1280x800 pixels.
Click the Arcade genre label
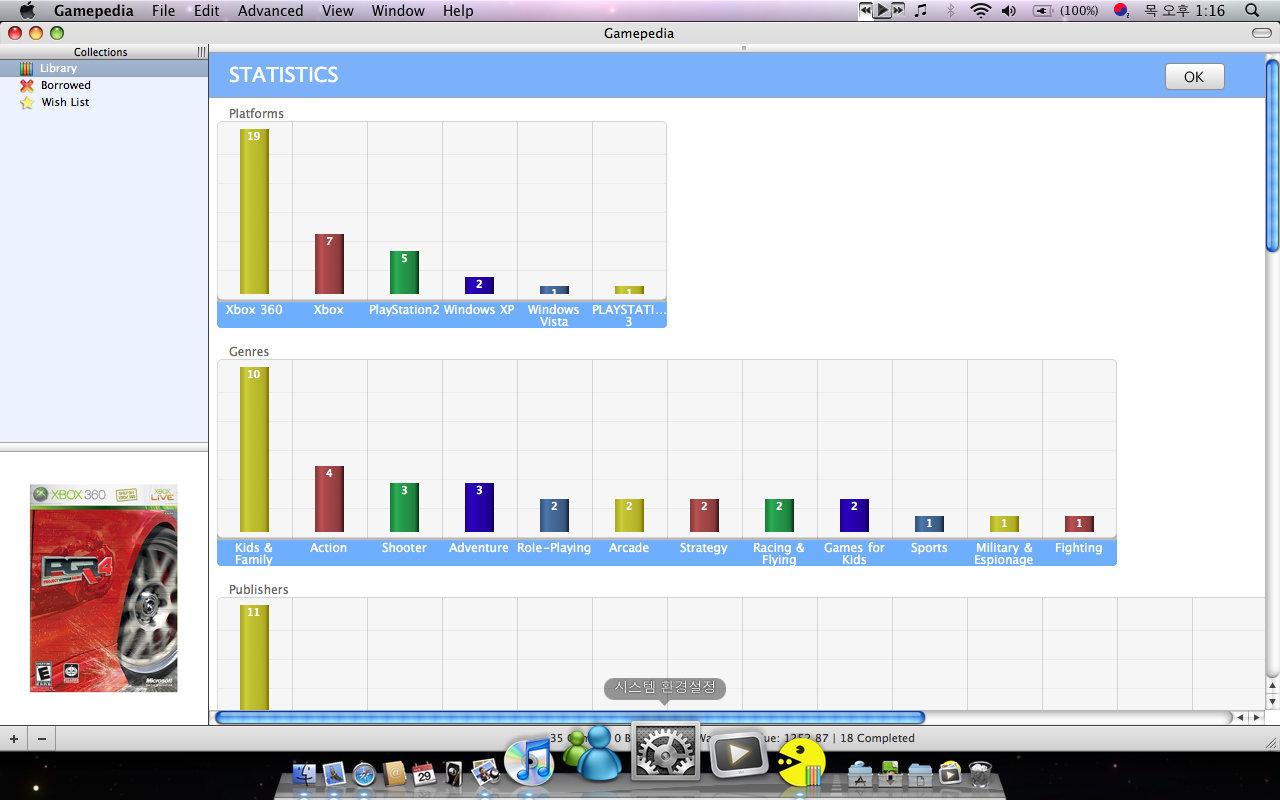tap(629, 548)
